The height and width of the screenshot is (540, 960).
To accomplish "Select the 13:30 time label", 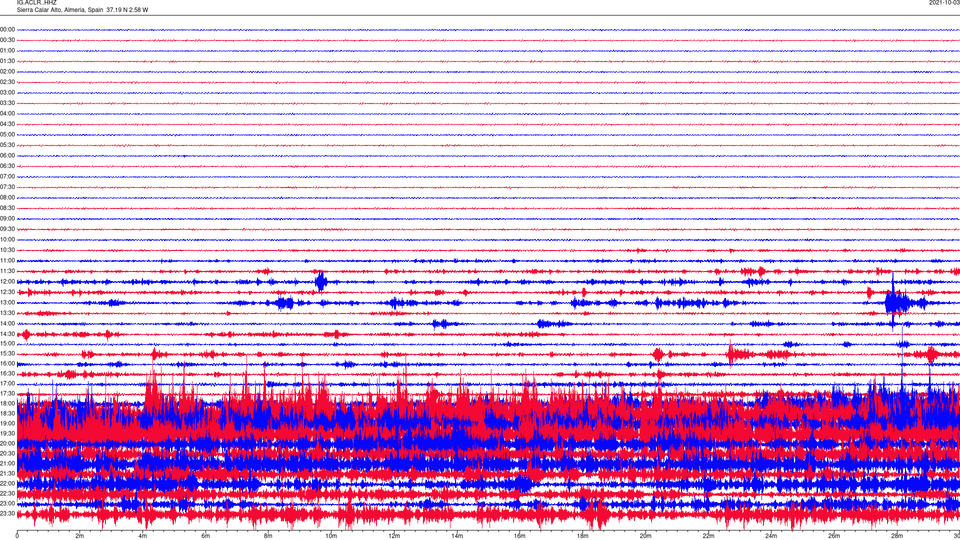I will coord(7,313).
